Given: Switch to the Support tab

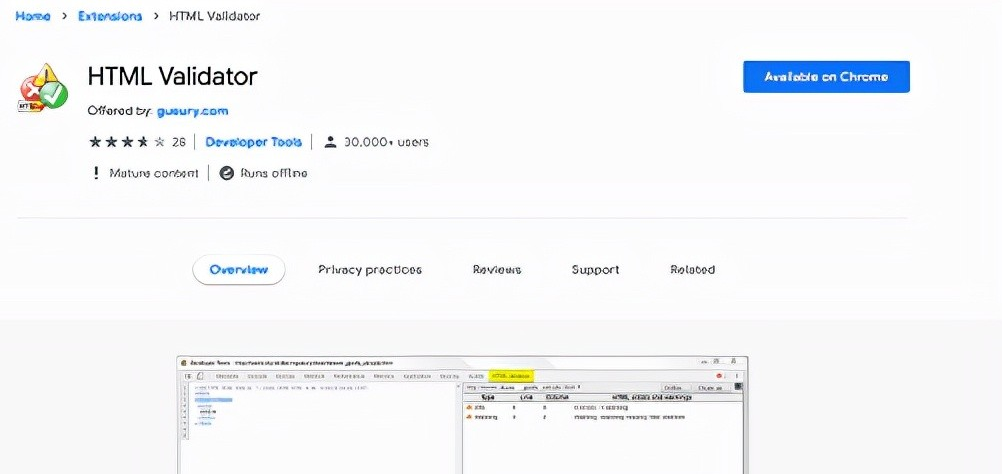Looking at the screenshot, I should (596, 270).
